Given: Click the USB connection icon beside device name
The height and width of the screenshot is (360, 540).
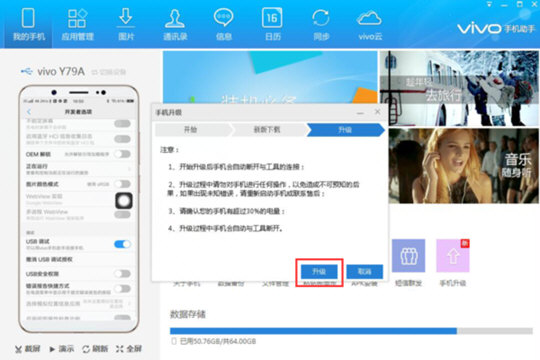Looking at the screenshot, I should (x=27, y=71).
